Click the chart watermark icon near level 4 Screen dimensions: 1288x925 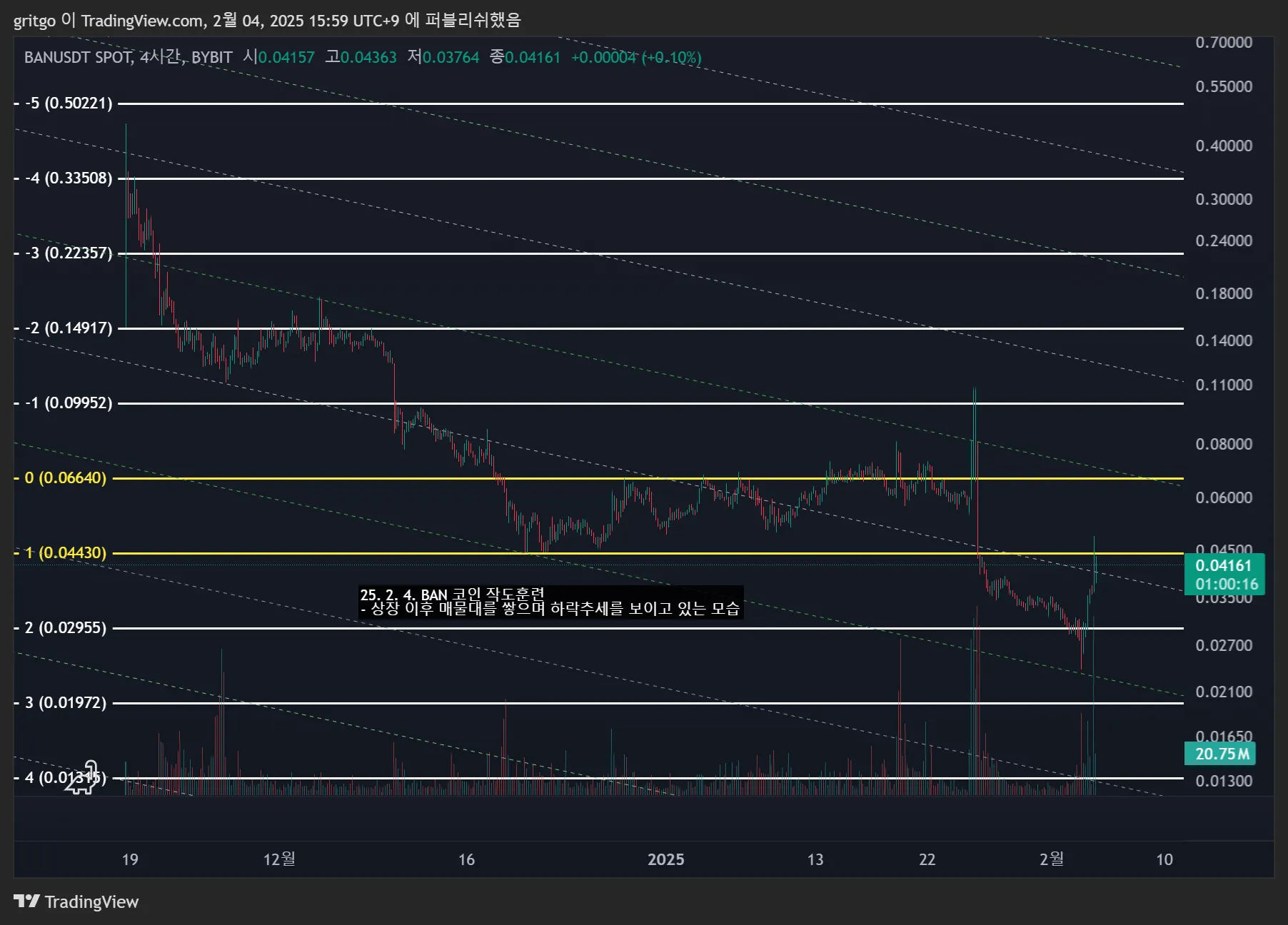82,777
